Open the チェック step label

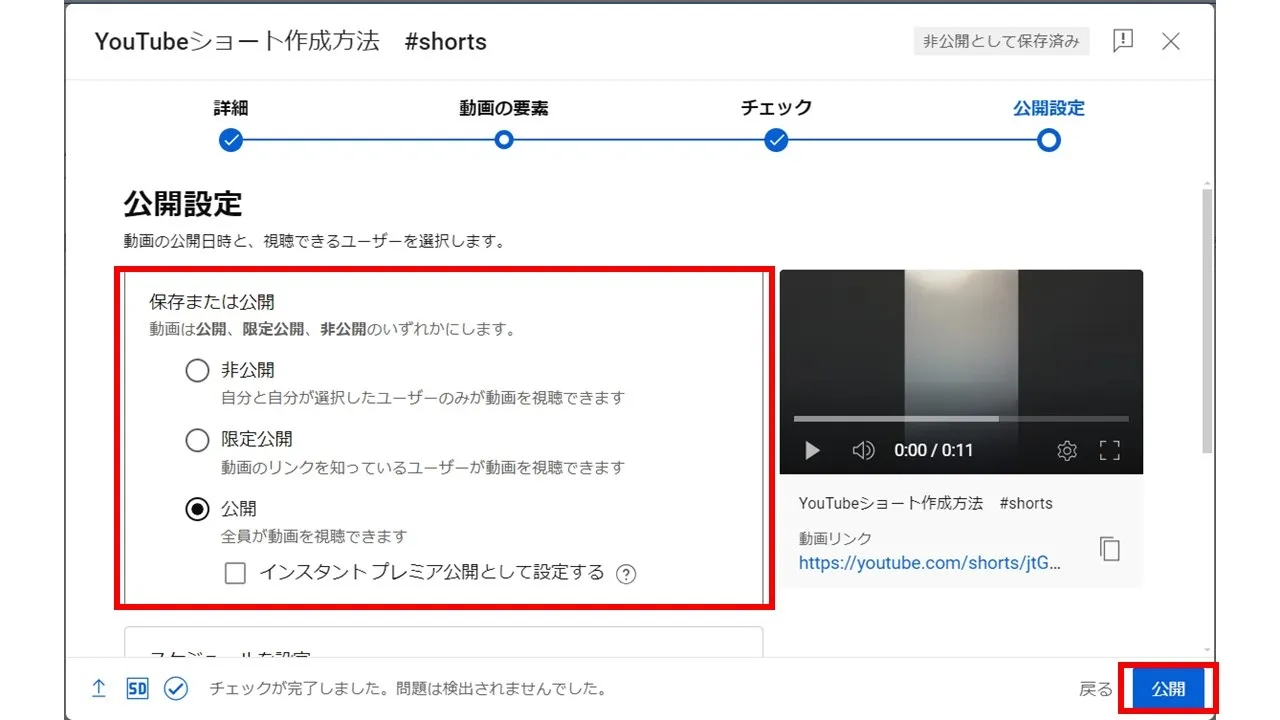[776, 108]
